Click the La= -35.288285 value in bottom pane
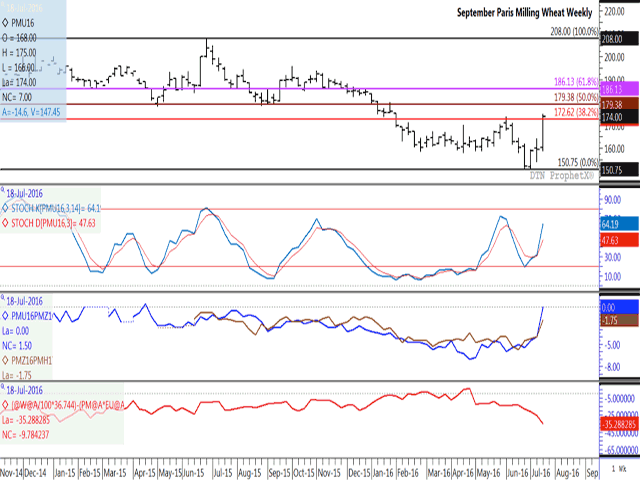Image resolution: width=640 pixels, height=480 pixels. [26, 420]
